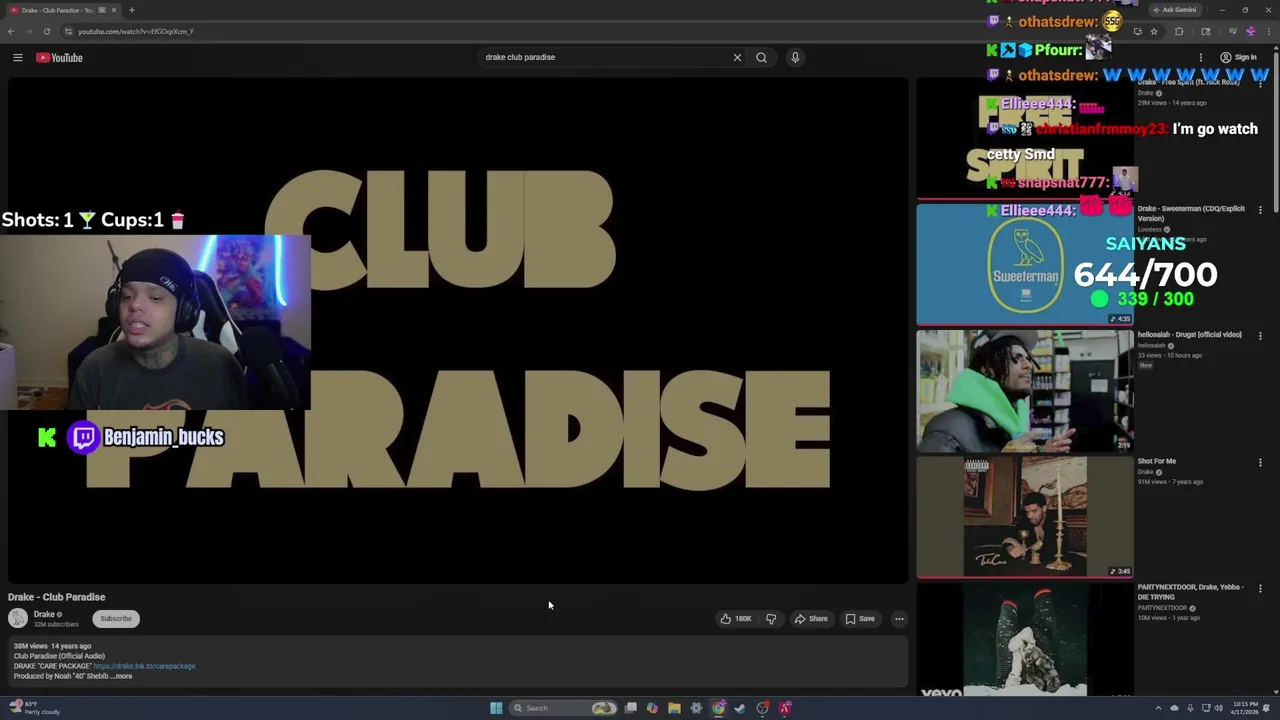Reload the YouTube page
The height and width of the screenshot is (720, 1280).
(x=46, y=31)
